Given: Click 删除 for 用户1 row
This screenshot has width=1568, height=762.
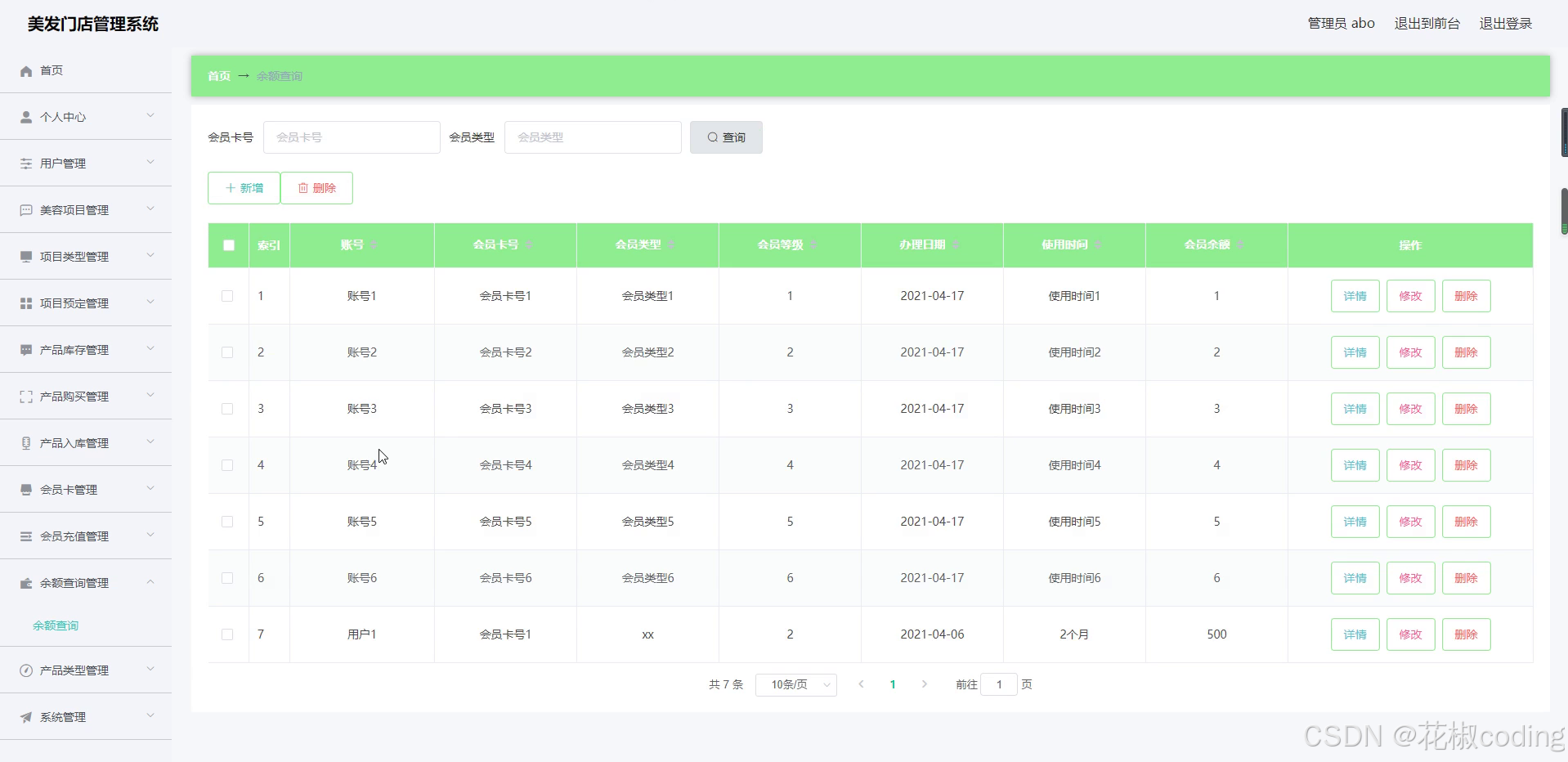Looking at the screenshot, I should tap(1466, 634).
